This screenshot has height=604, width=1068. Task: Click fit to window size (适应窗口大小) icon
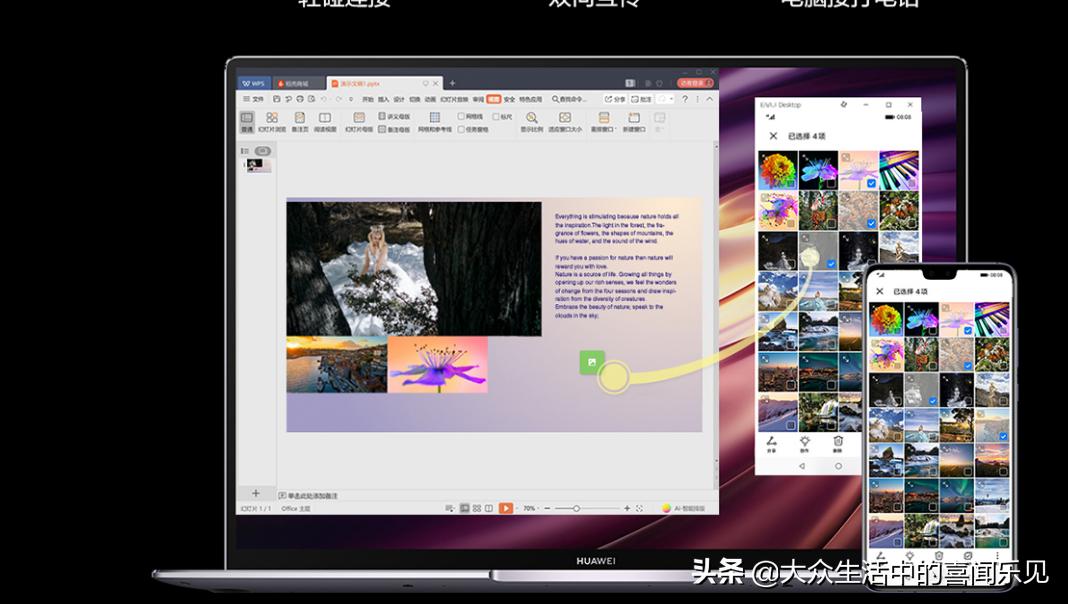click(x=564, y=118)
